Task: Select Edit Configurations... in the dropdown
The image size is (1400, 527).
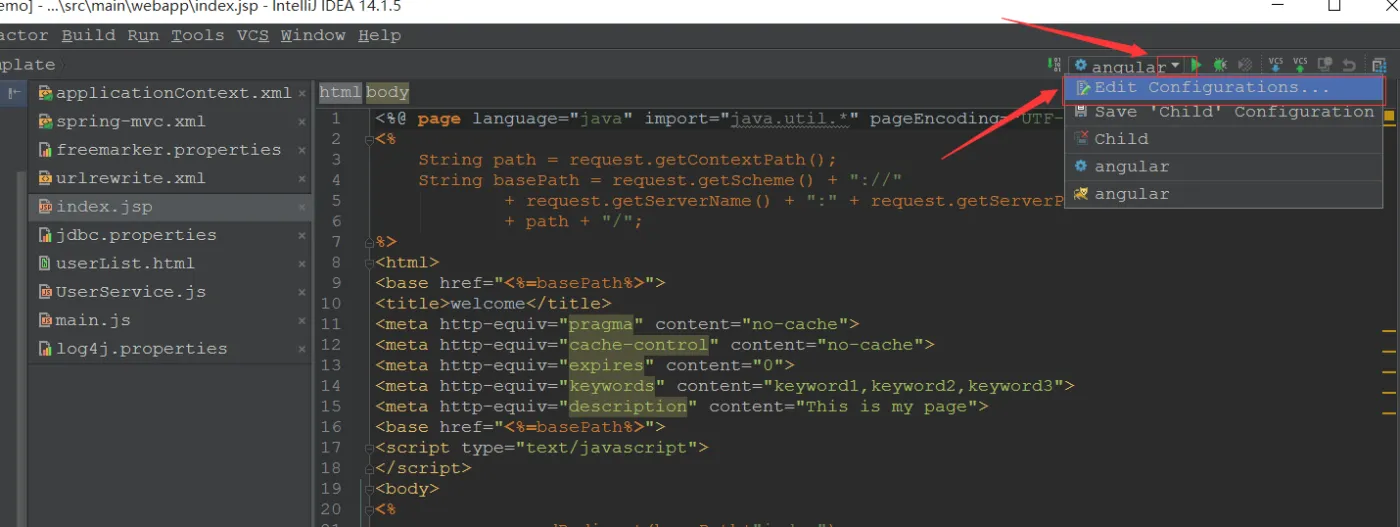Action: 1211,88
